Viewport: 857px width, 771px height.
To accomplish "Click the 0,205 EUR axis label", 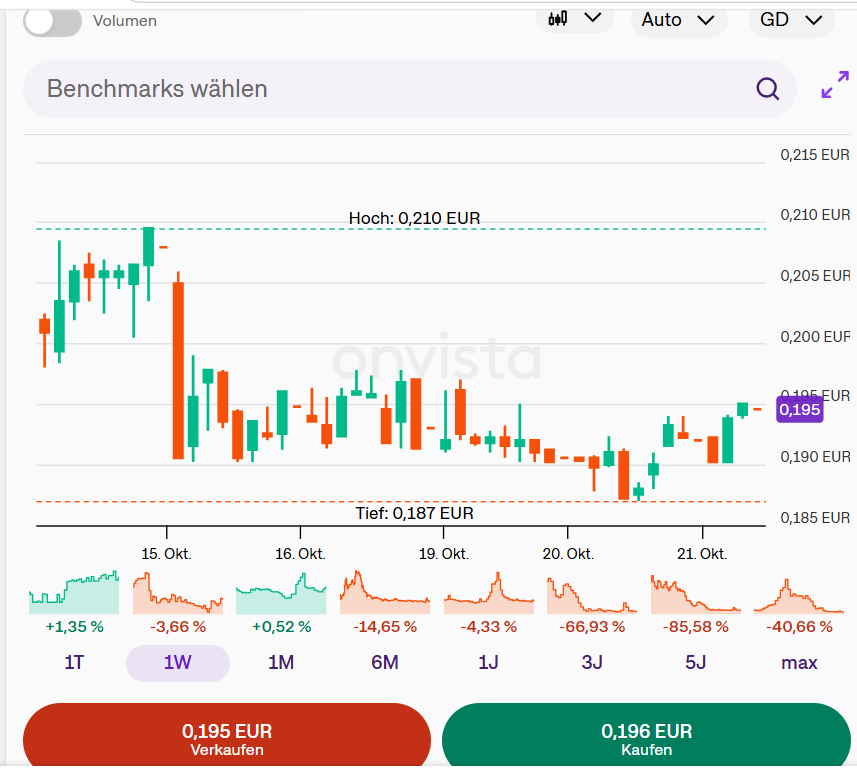I will (815, 276).
